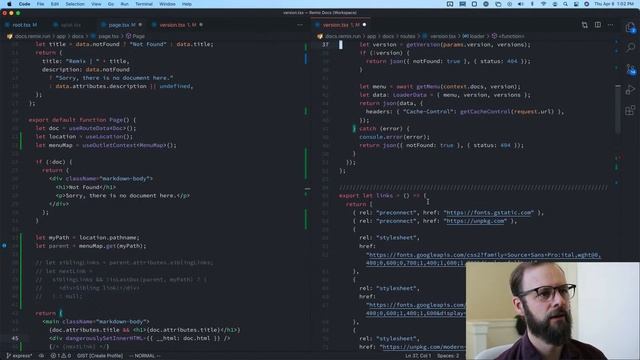Screen dimensions: 640x360
Task: Click the errors and warnings status icon
Action: click(60, 356)
